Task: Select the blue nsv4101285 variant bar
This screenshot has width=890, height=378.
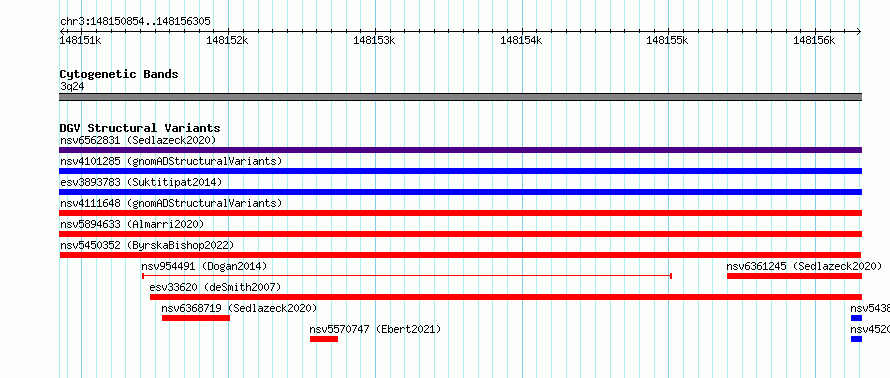Action: pyautogui.click(x=460, y=171)
